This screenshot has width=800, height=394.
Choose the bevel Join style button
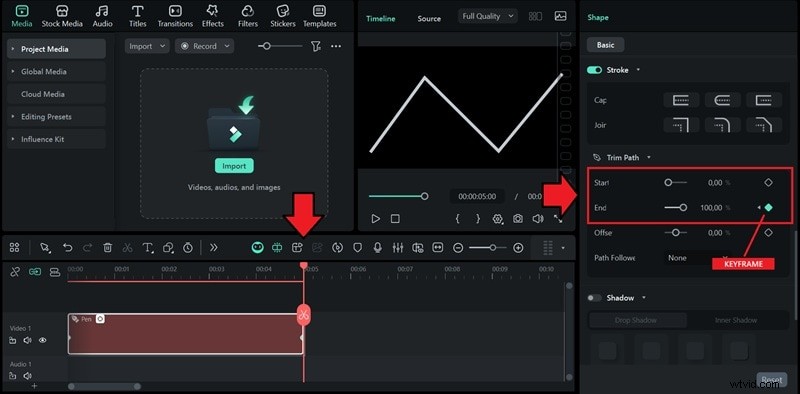click(764, 125)
